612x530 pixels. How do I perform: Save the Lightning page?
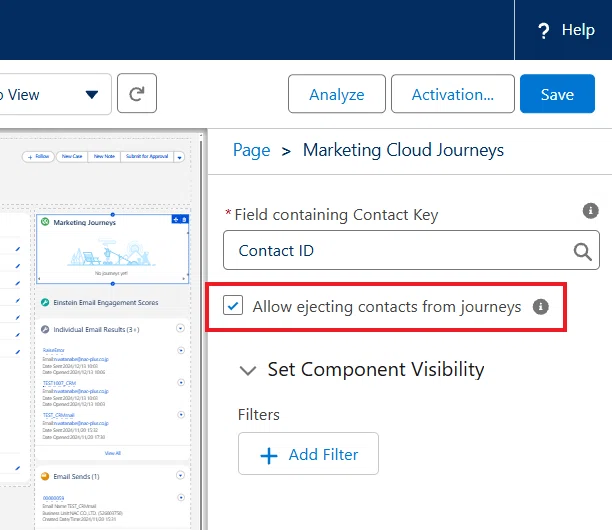[557, 94]
